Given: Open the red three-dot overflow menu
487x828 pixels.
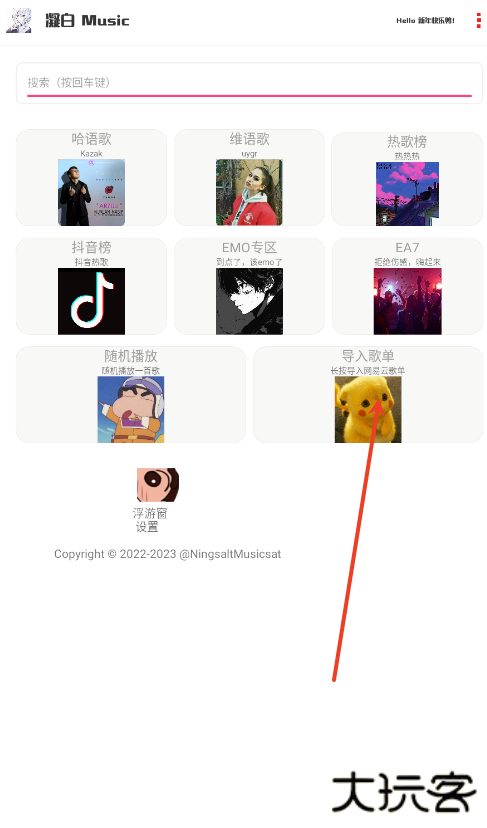Looking at the screenshot, I should tap(479, 21).
